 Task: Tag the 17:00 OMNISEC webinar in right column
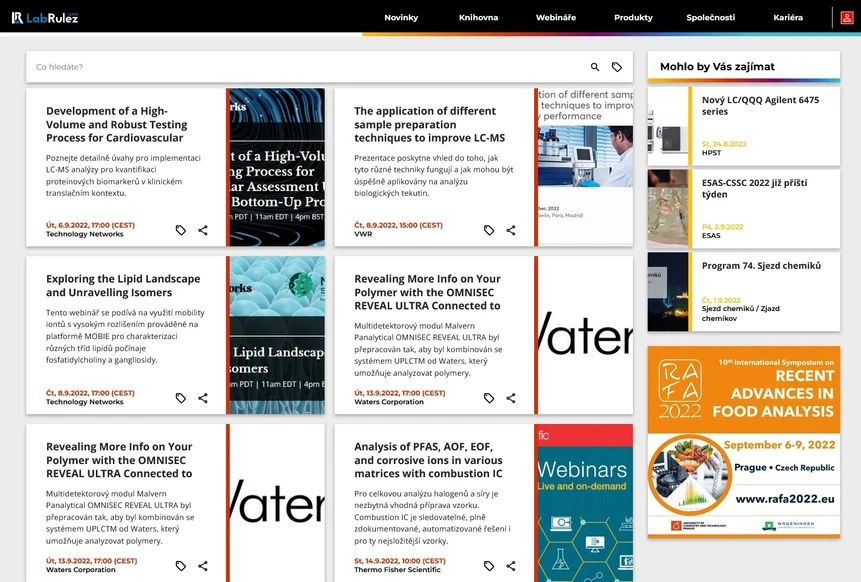(x=489, y=398)
